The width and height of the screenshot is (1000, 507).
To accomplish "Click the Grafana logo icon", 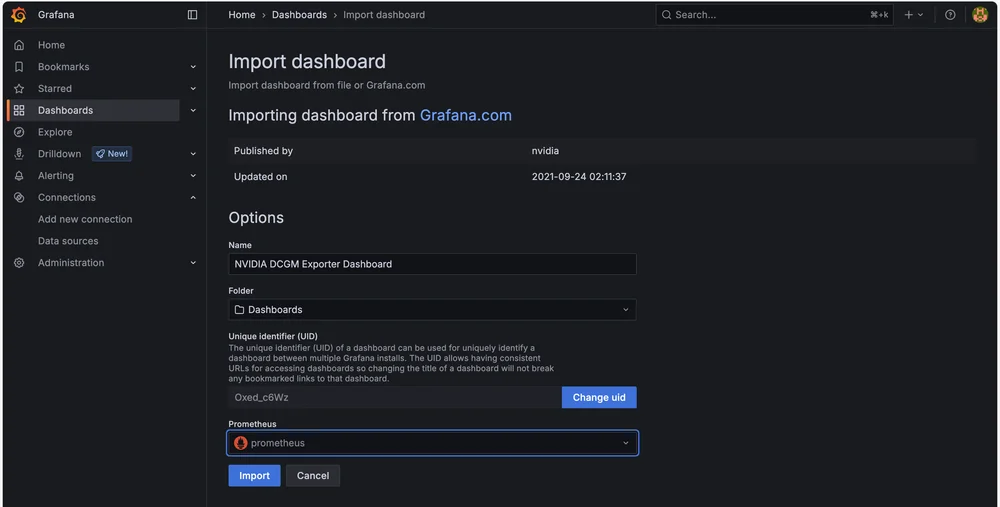I will point(18,15).
